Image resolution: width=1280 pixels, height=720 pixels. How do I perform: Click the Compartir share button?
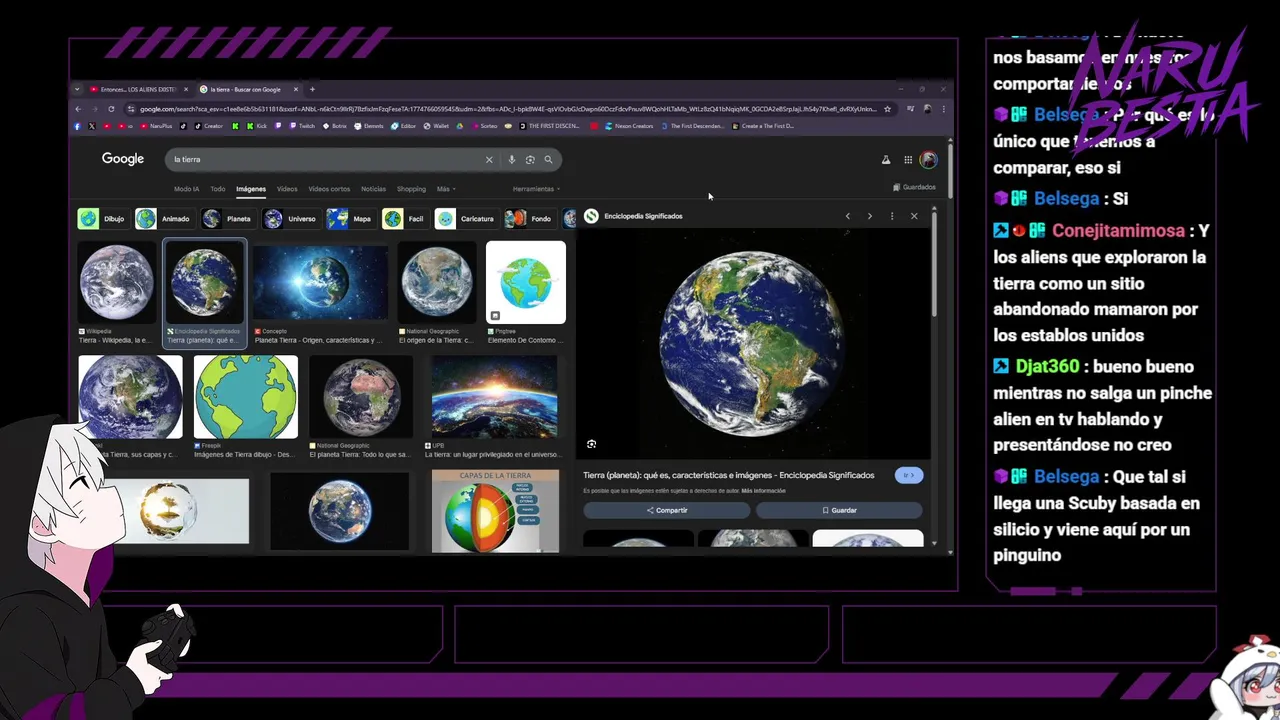click(x=667, y=510)
